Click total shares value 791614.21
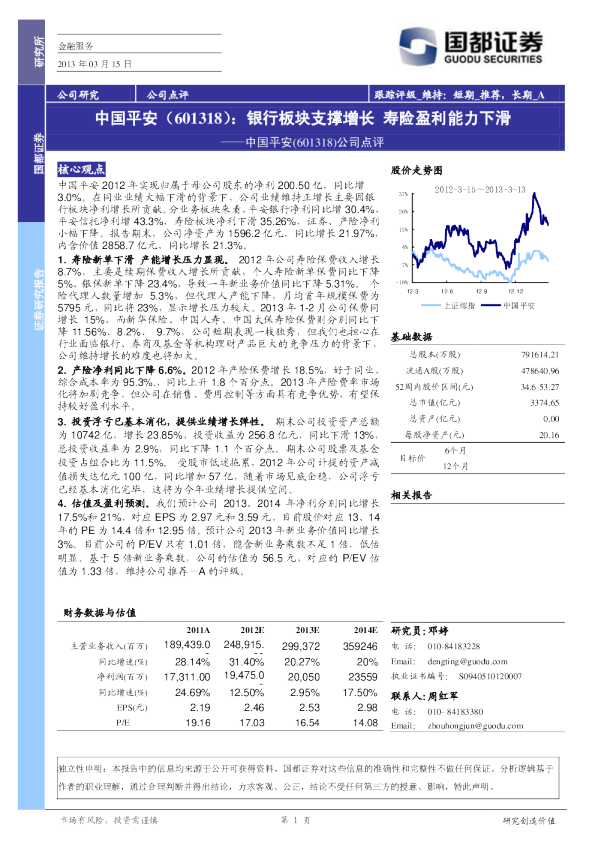 pyautogui.click(x=540, y=355)
